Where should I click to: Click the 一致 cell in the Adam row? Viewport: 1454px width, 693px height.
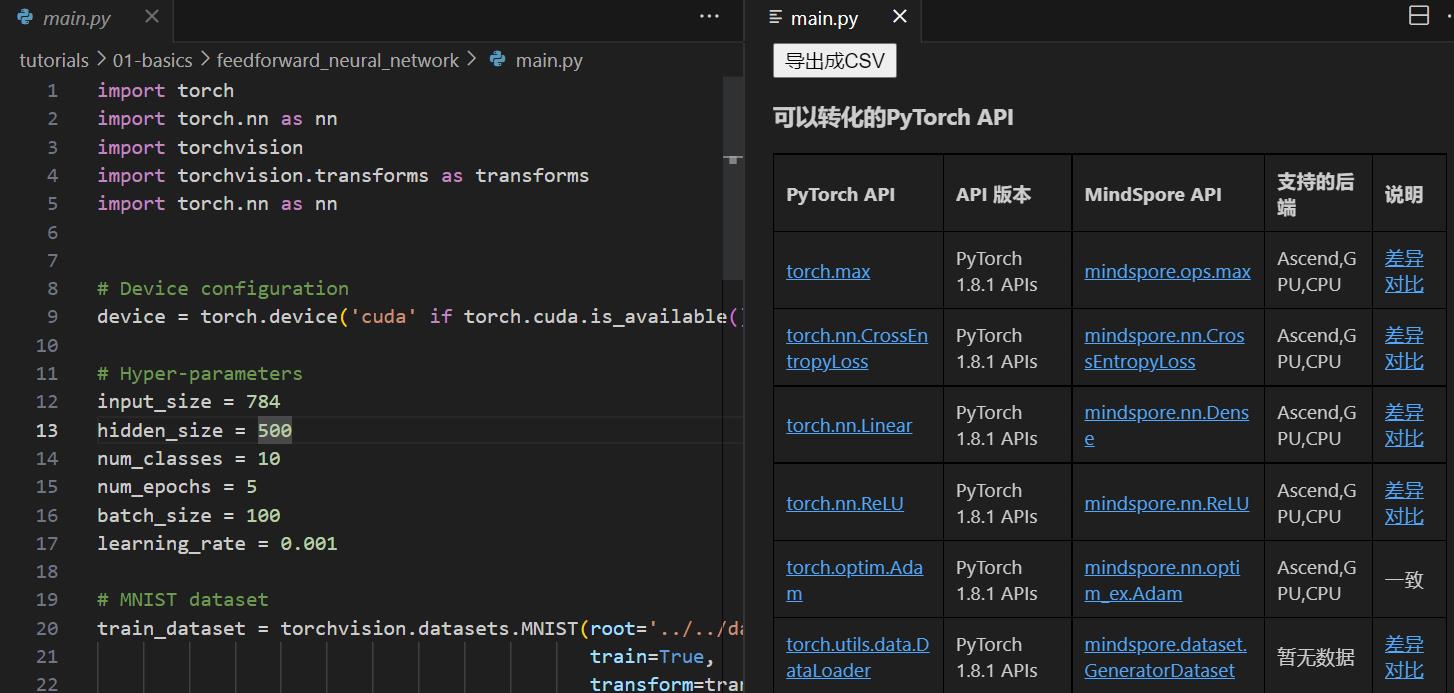click(1404, 580)
